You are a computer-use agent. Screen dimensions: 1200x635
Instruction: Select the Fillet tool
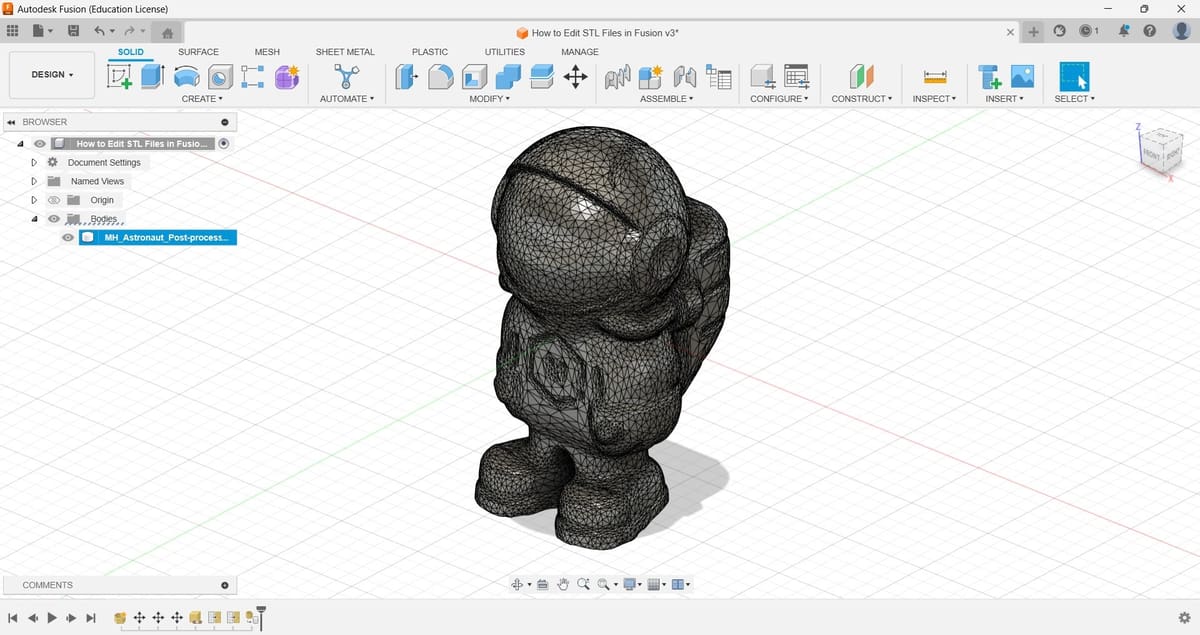click(x=440, y=76)
